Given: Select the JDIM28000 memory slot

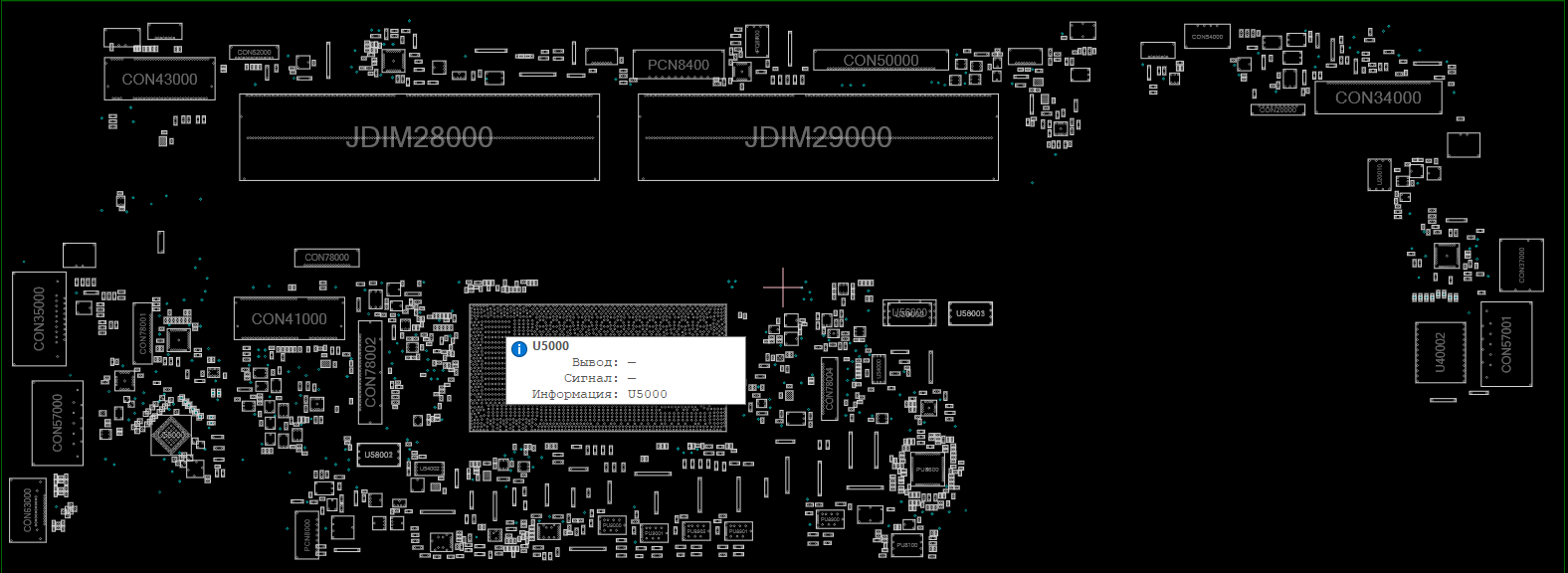Looking at the screenshot, I should point(419,137).
